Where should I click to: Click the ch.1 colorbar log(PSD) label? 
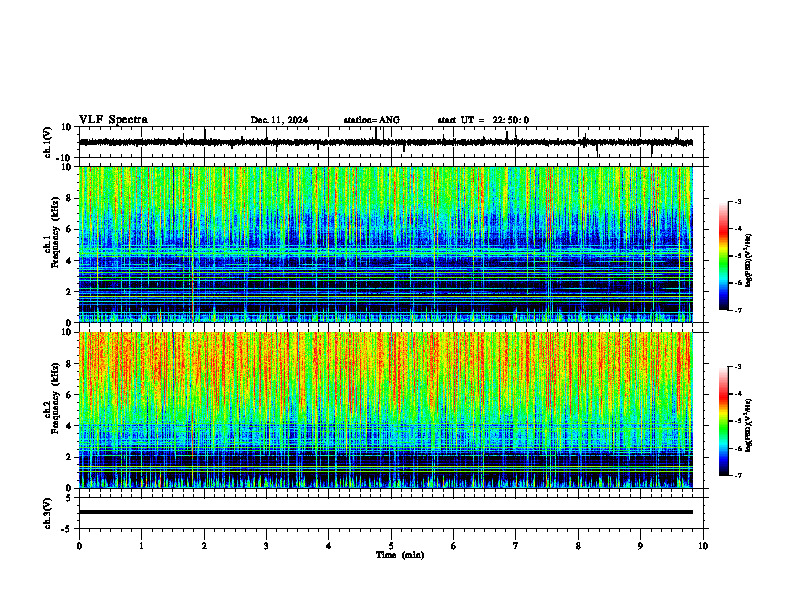tap(749, 260)
